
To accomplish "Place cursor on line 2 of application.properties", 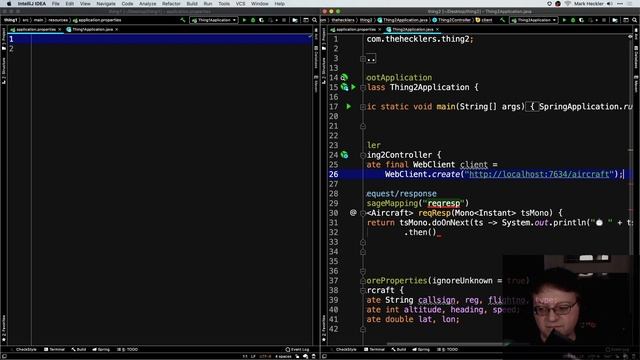I will tap(171, 49).
